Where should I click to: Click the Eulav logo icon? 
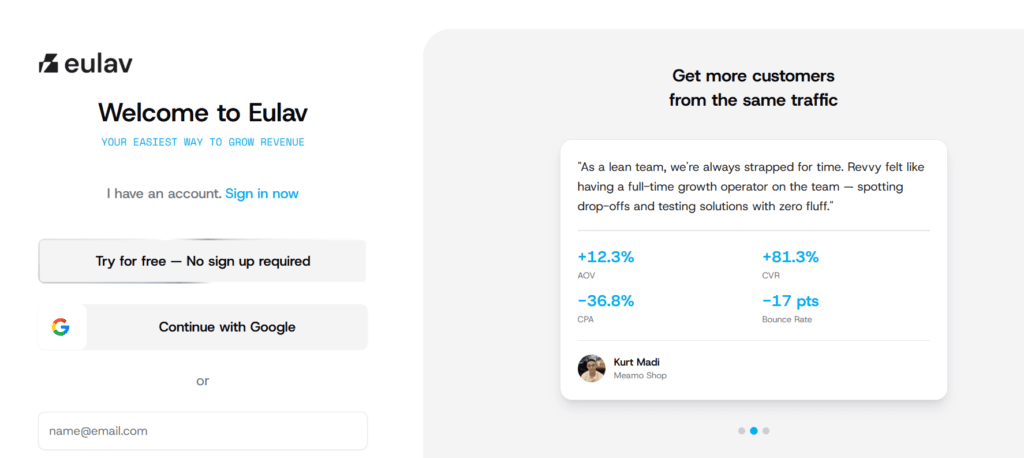tap(48, 63)
